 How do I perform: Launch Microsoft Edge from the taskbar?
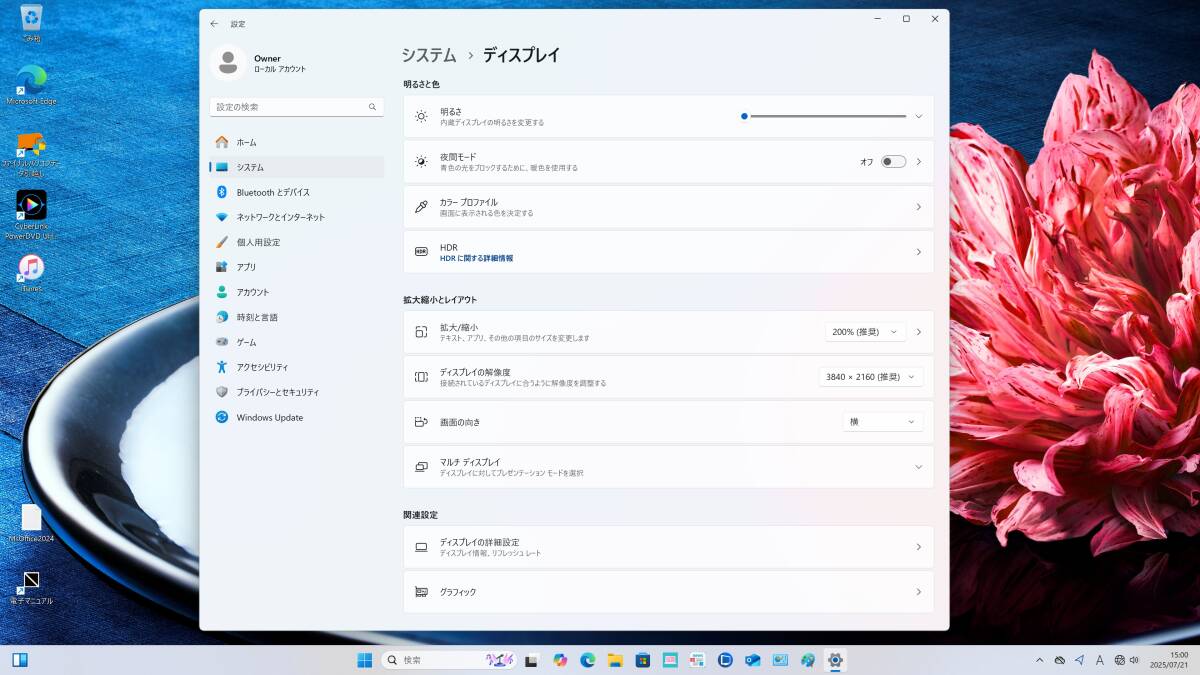point(588,660)
